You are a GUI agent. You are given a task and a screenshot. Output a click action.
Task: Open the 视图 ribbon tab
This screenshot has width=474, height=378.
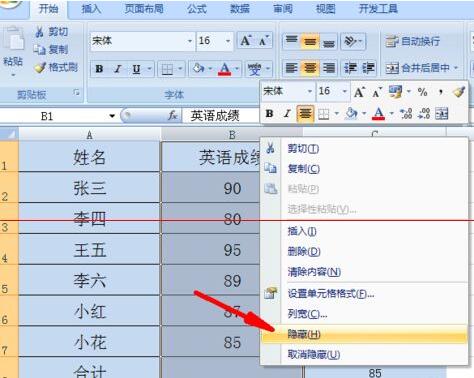click(x=326, y=9)
